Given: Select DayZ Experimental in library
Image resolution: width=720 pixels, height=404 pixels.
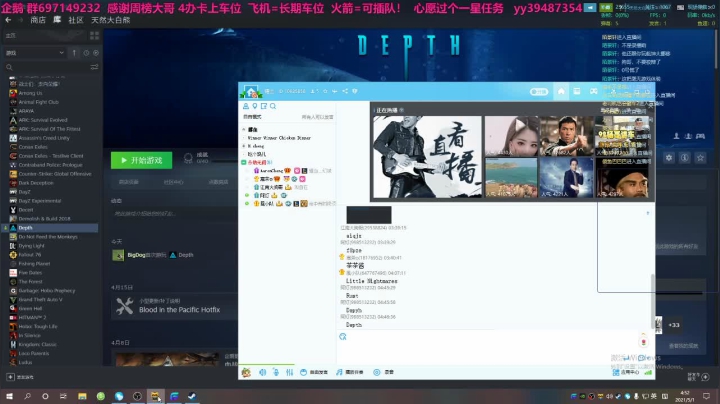Looking at the screenshot, I should (x=40, y=201).
